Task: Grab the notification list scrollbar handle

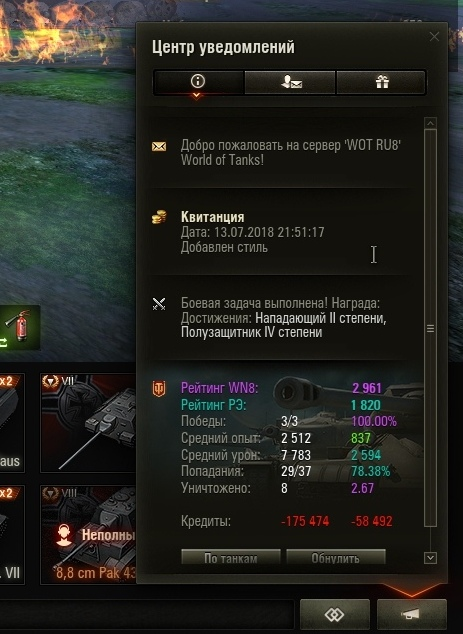Action: [x=431, y=328]
